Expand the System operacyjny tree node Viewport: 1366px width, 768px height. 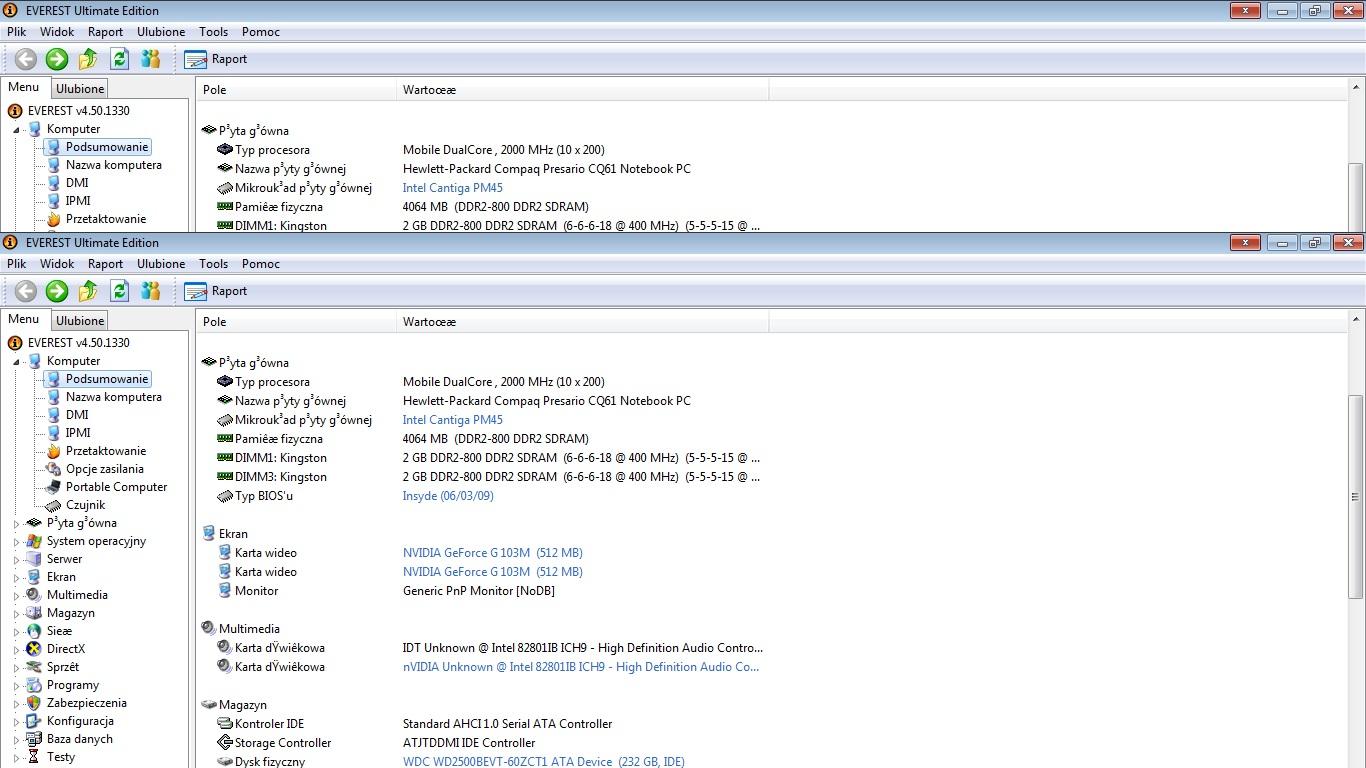coord(17,541)
